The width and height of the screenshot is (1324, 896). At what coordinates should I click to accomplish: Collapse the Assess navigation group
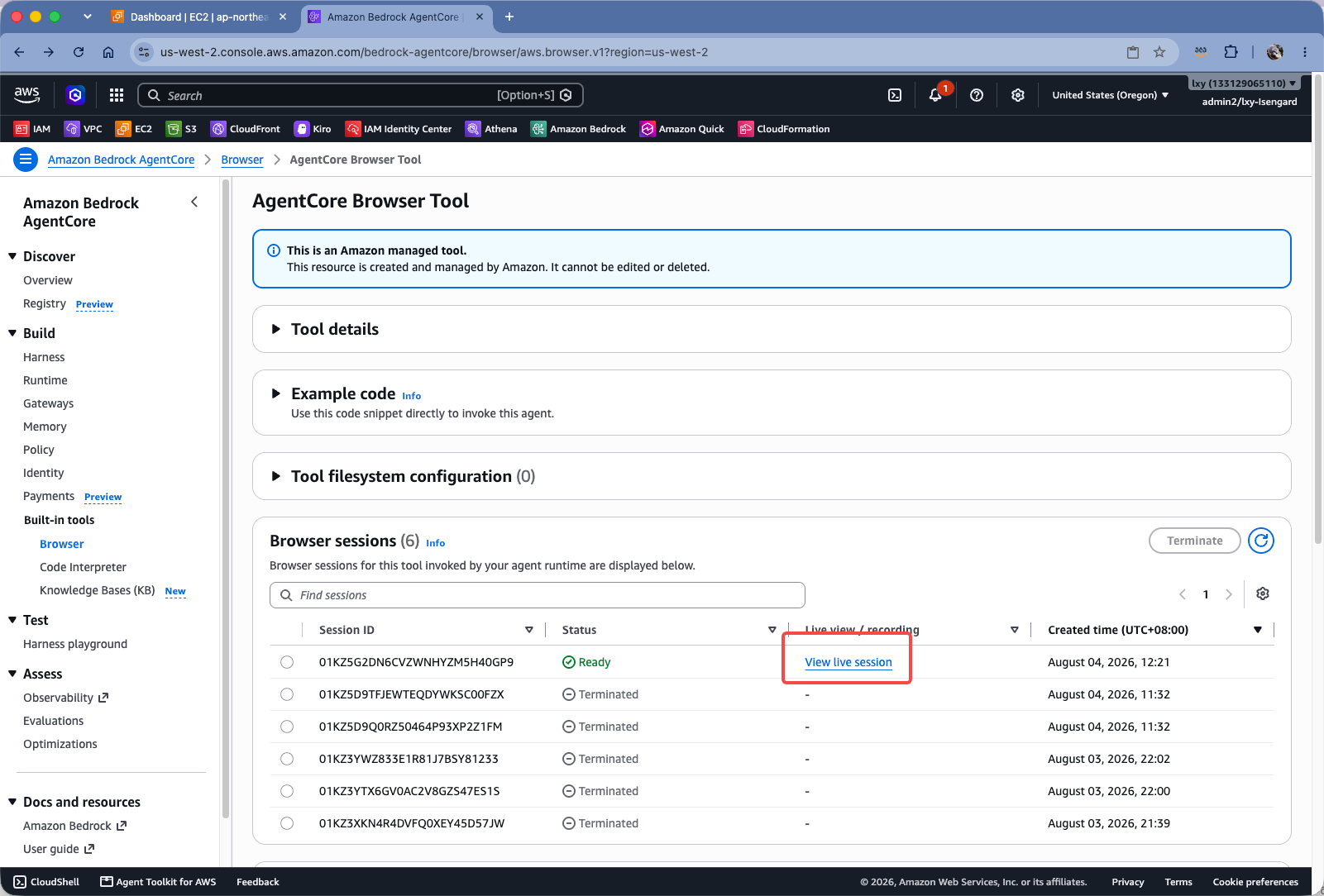12,674
